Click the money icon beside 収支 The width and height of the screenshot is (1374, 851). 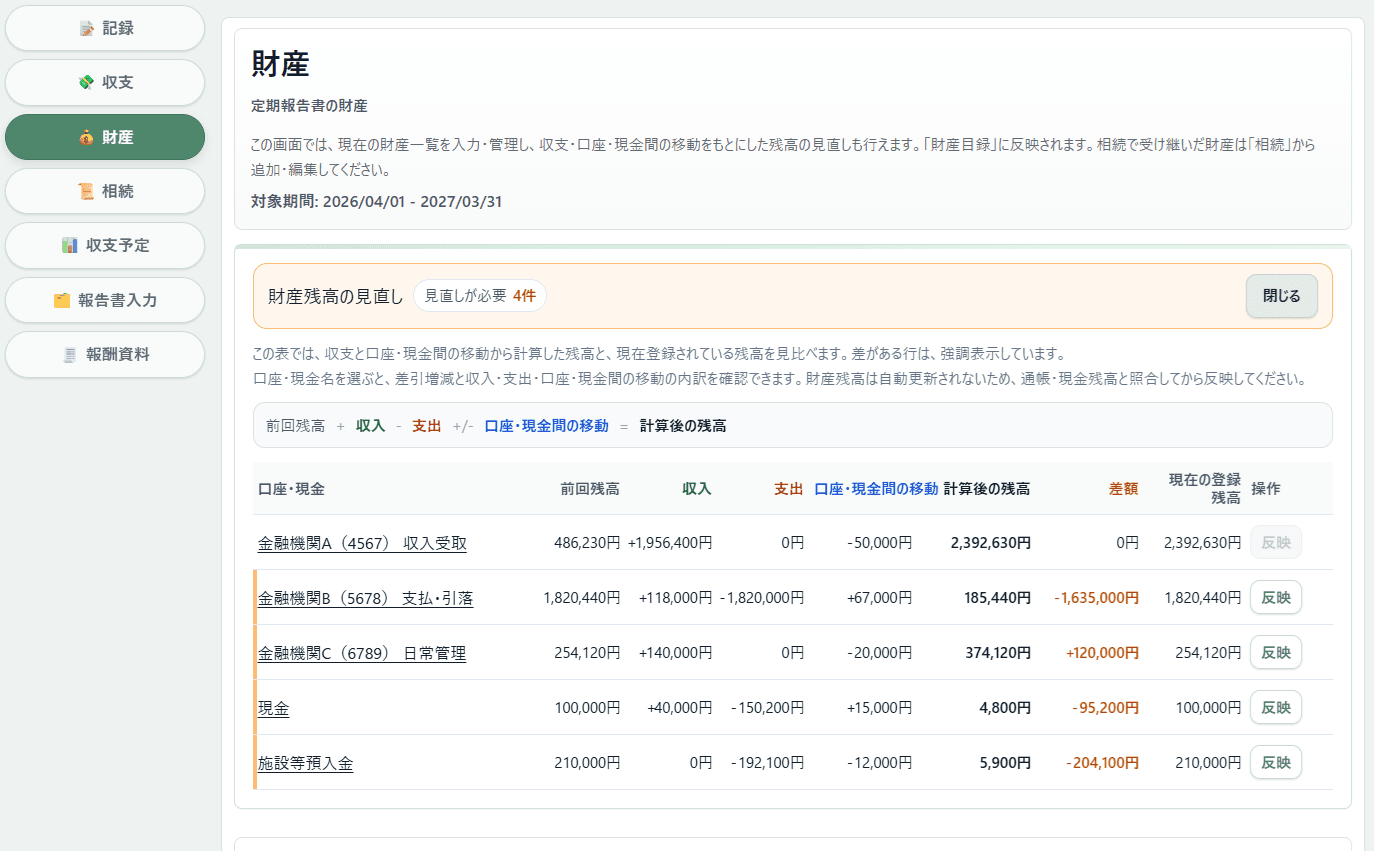point(86,83)
